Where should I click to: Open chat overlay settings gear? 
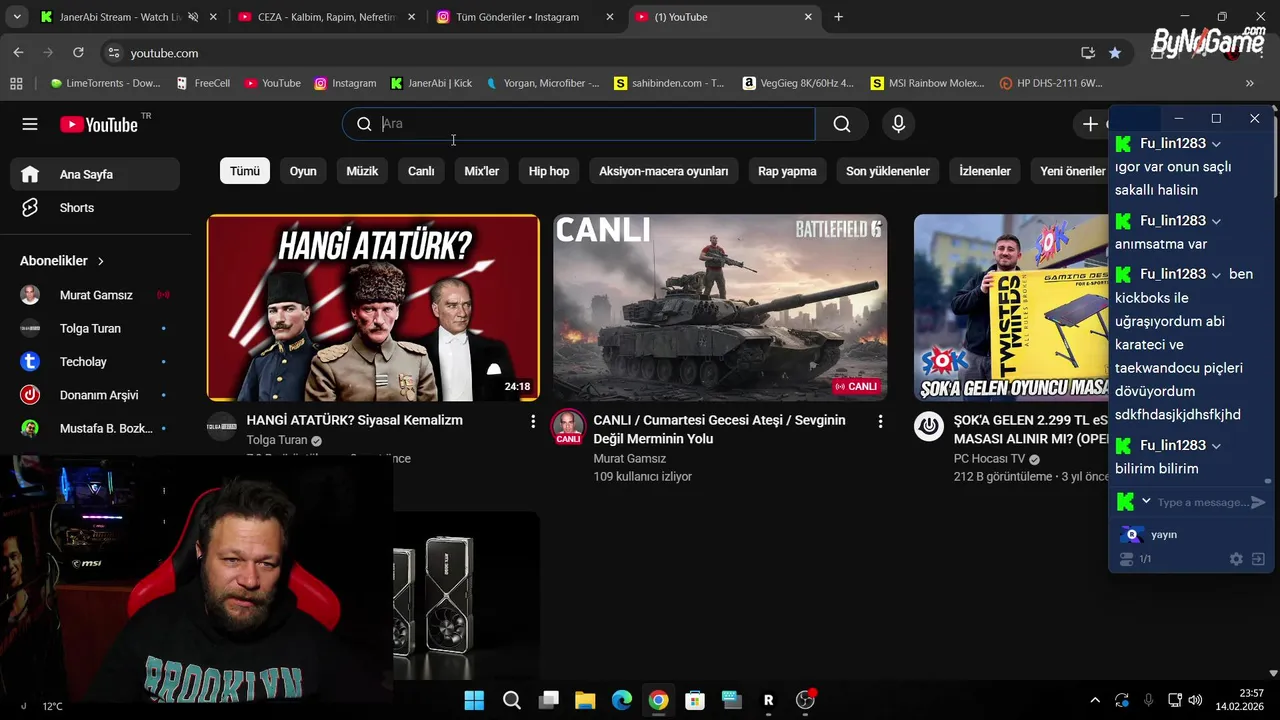coord(1236,559)
